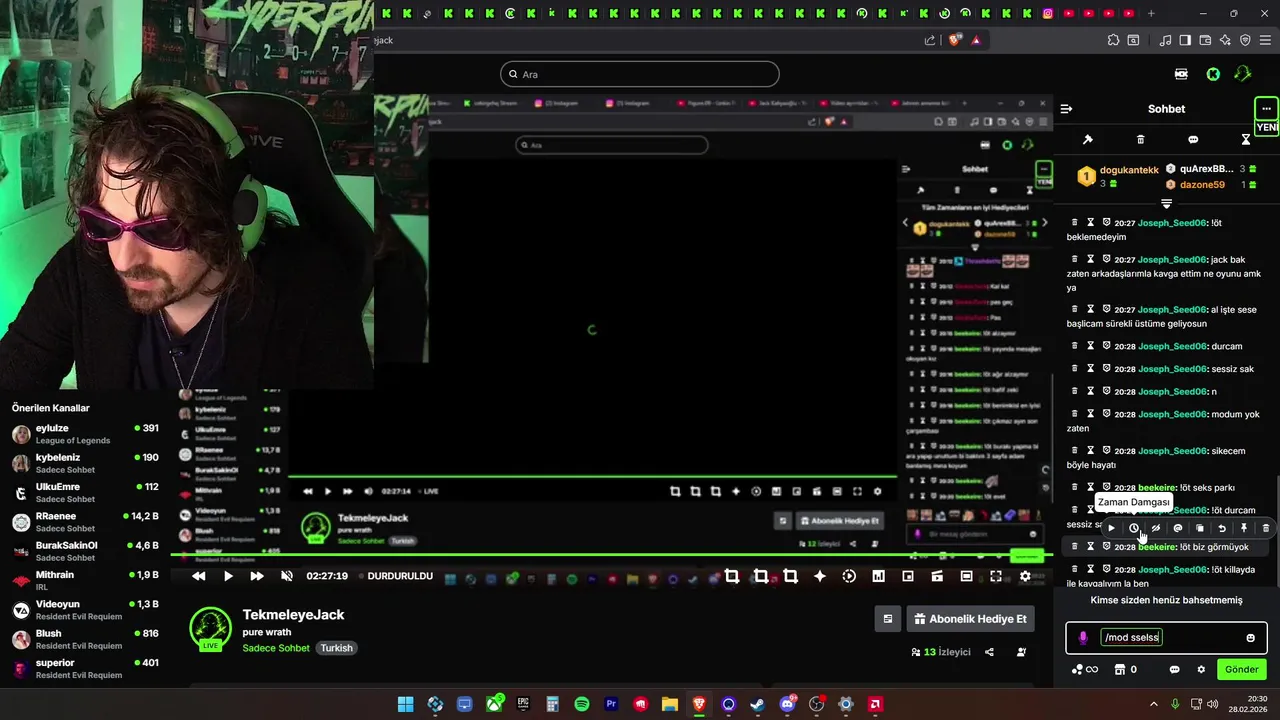Click beekeire username on löt seks parkı message
The width and height of the screenshot is (1280, 720).
pos(1157,487)
